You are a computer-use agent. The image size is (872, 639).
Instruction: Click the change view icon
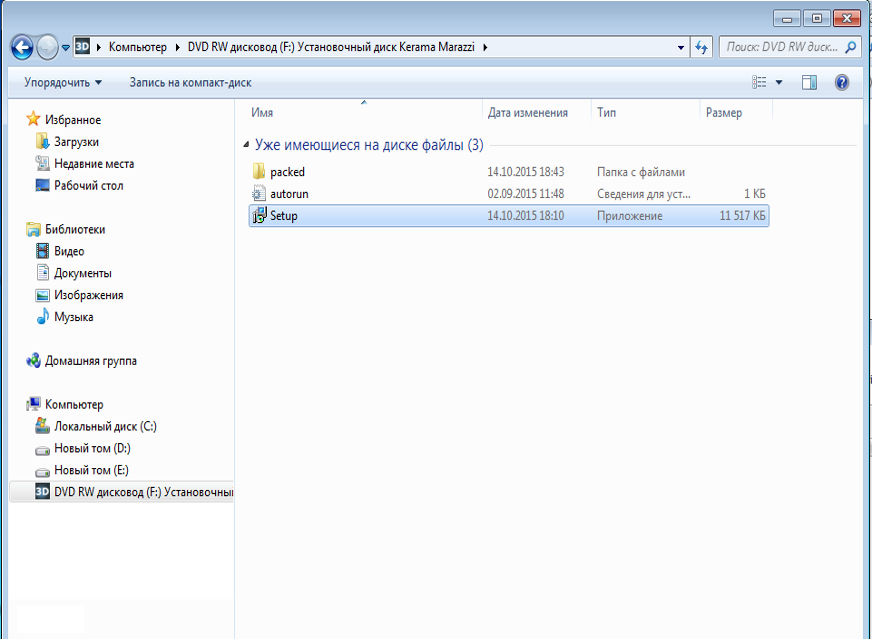[x=760, y=83]
